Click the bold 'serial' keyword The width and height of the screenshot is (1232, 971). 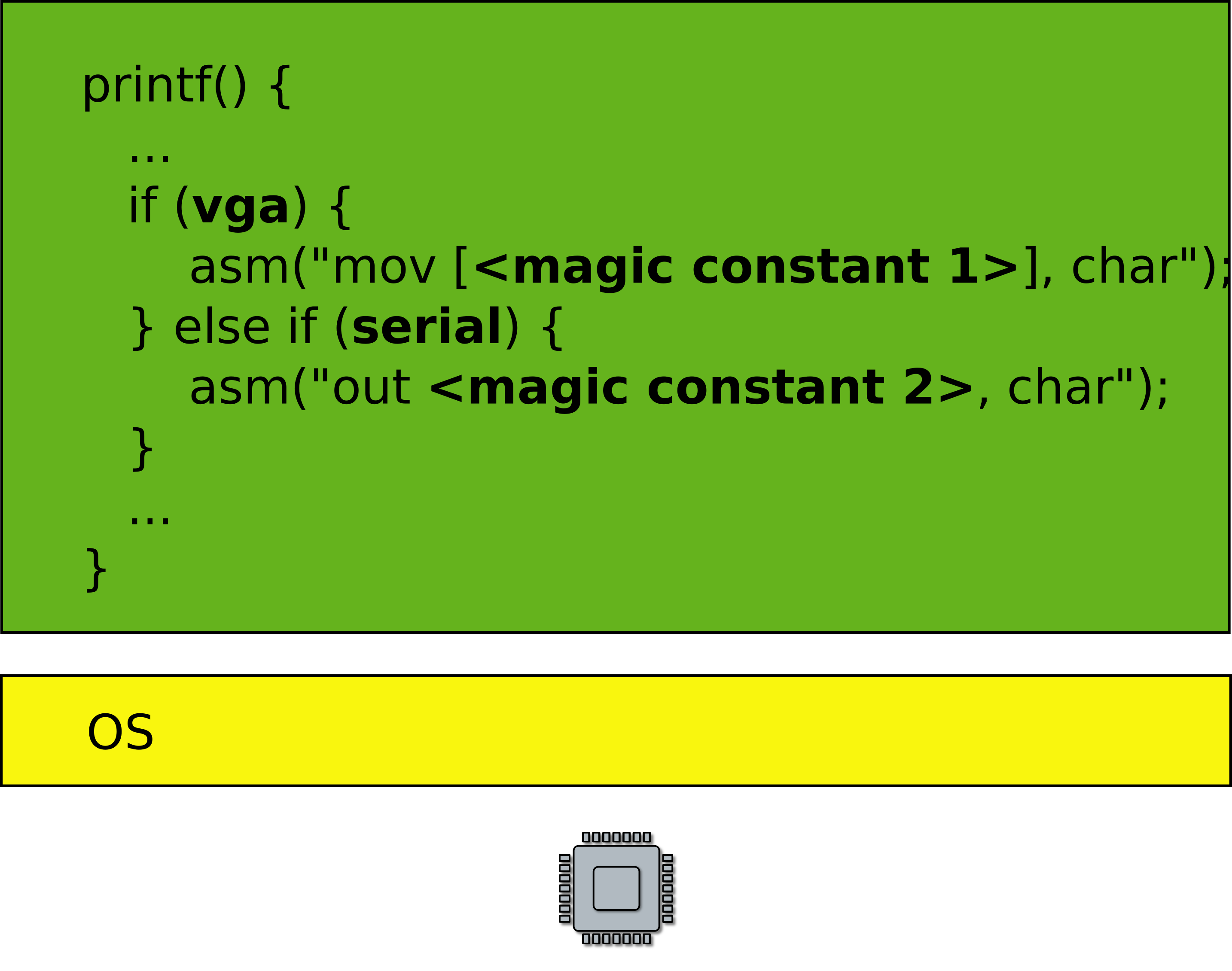click(x=427, y=327)
